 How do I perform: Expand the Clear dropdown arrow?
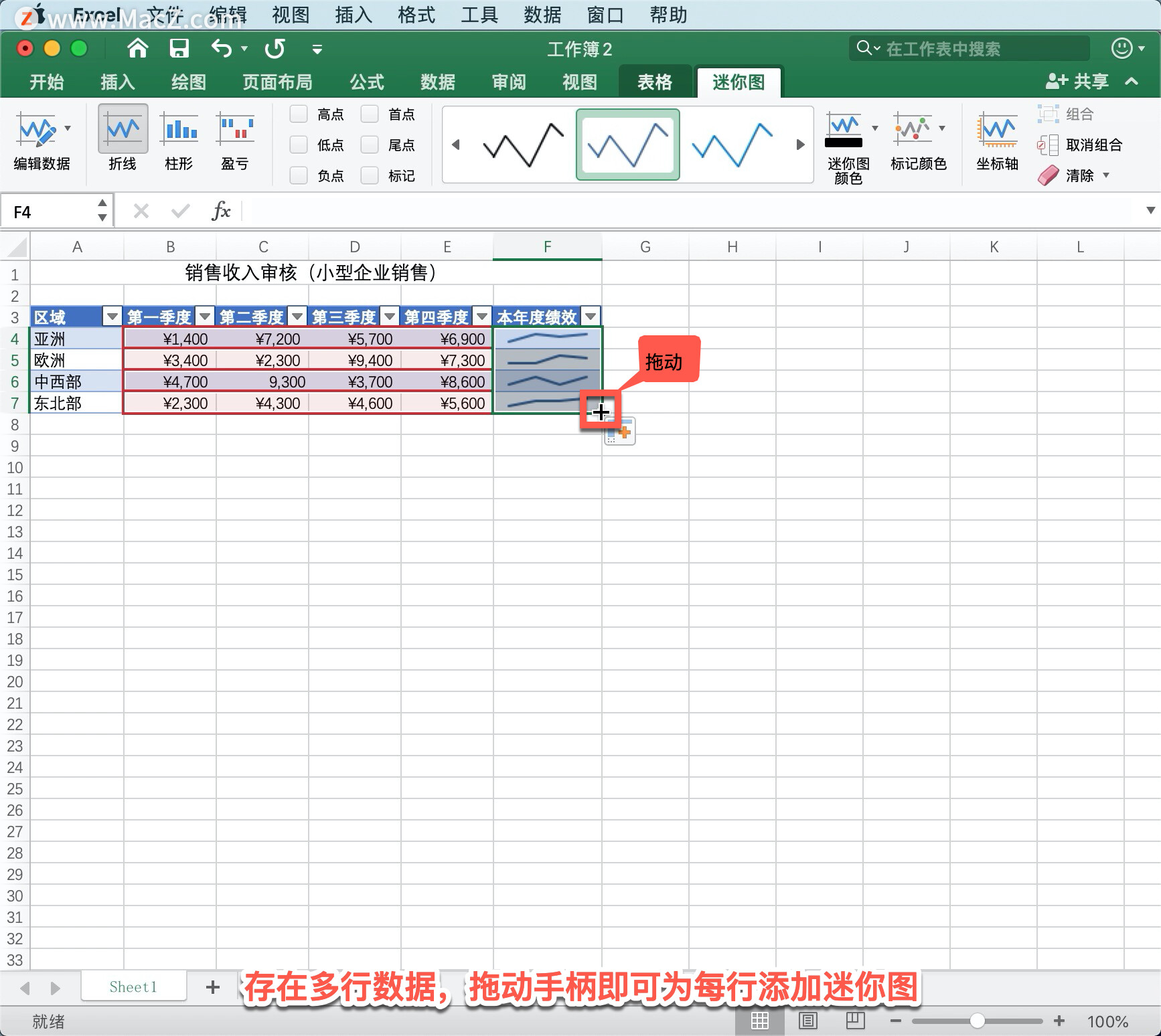[1106, 175]
